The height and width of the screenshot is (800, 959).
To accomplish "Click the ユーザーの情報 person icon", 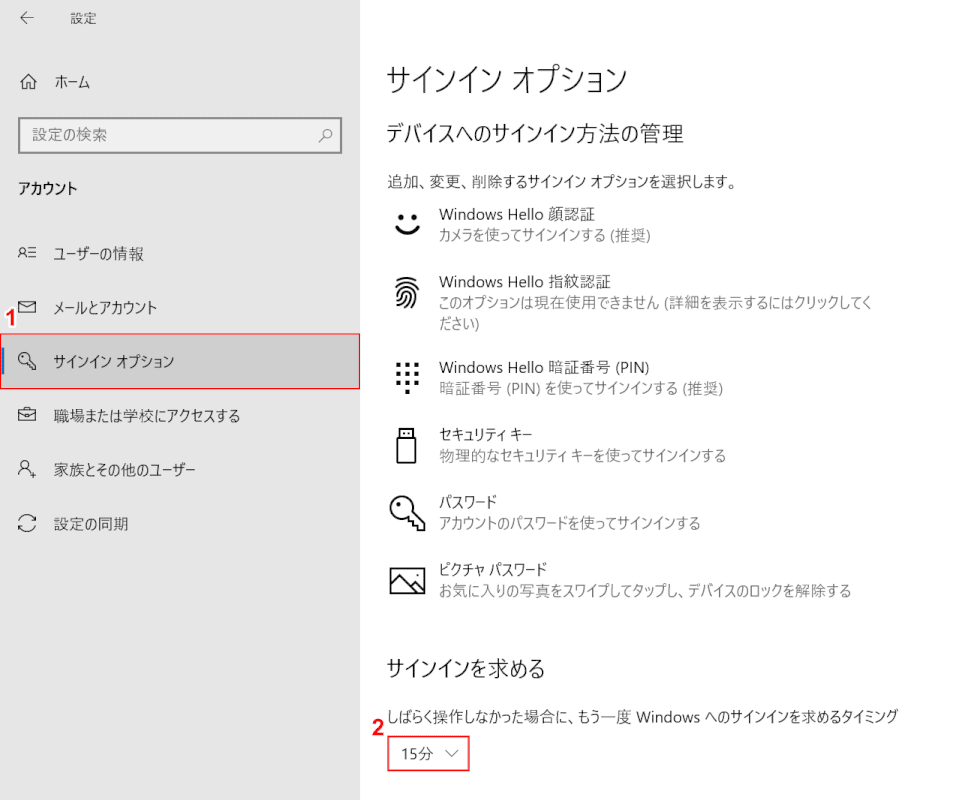I will tap(27, 253).
